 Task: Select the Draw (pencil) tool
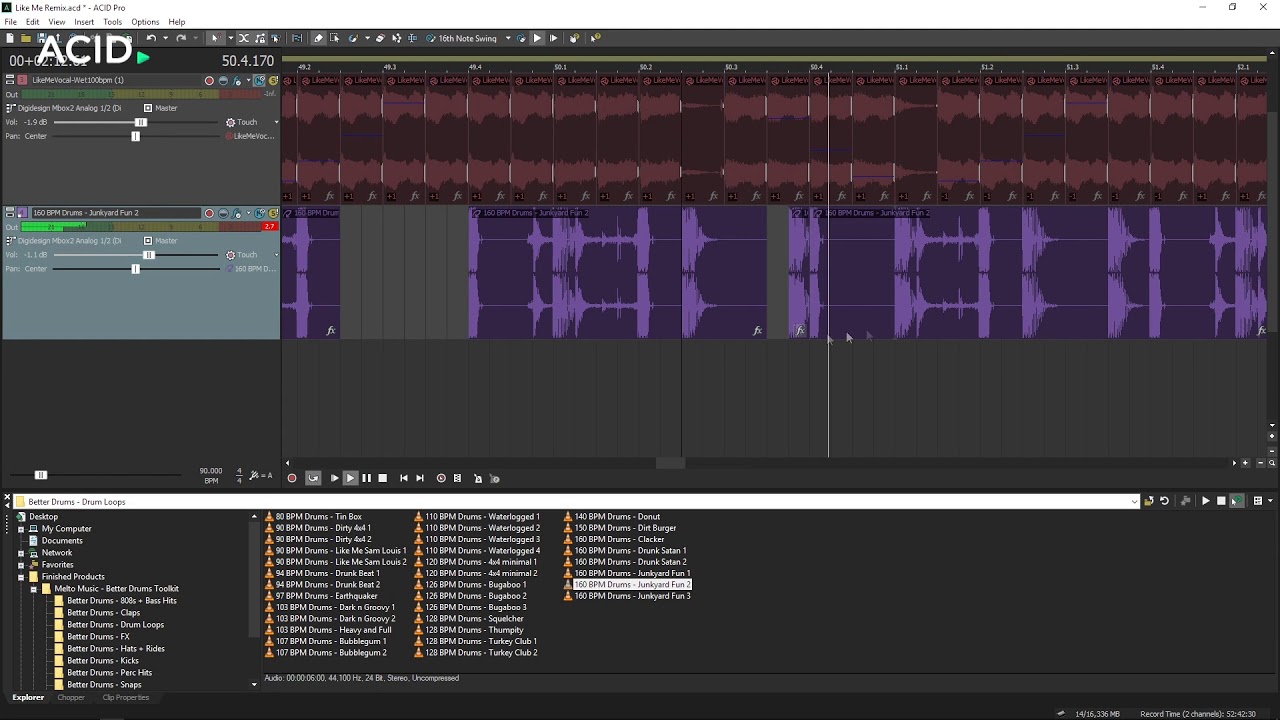[318, 38]
